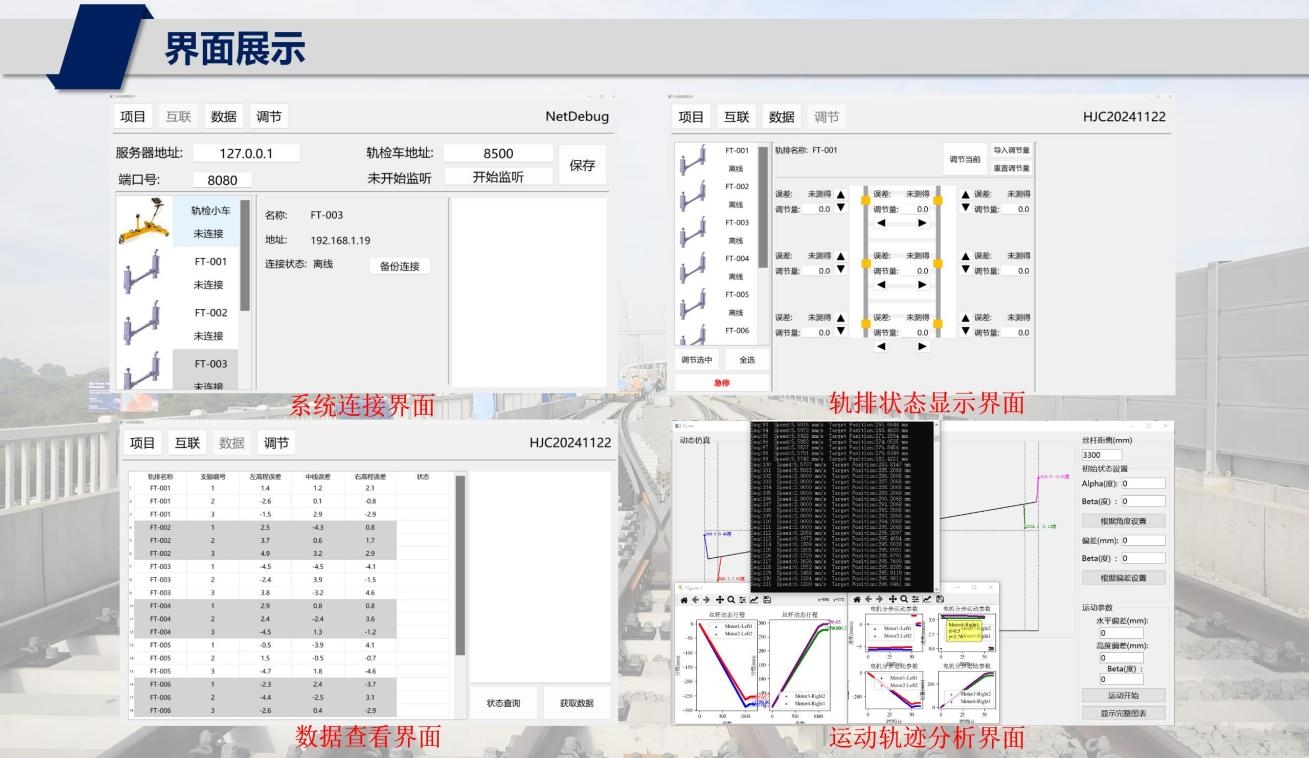Click Home icon in Figure 1 toolbar
1309x758 pixels.
tap(684, 600)
